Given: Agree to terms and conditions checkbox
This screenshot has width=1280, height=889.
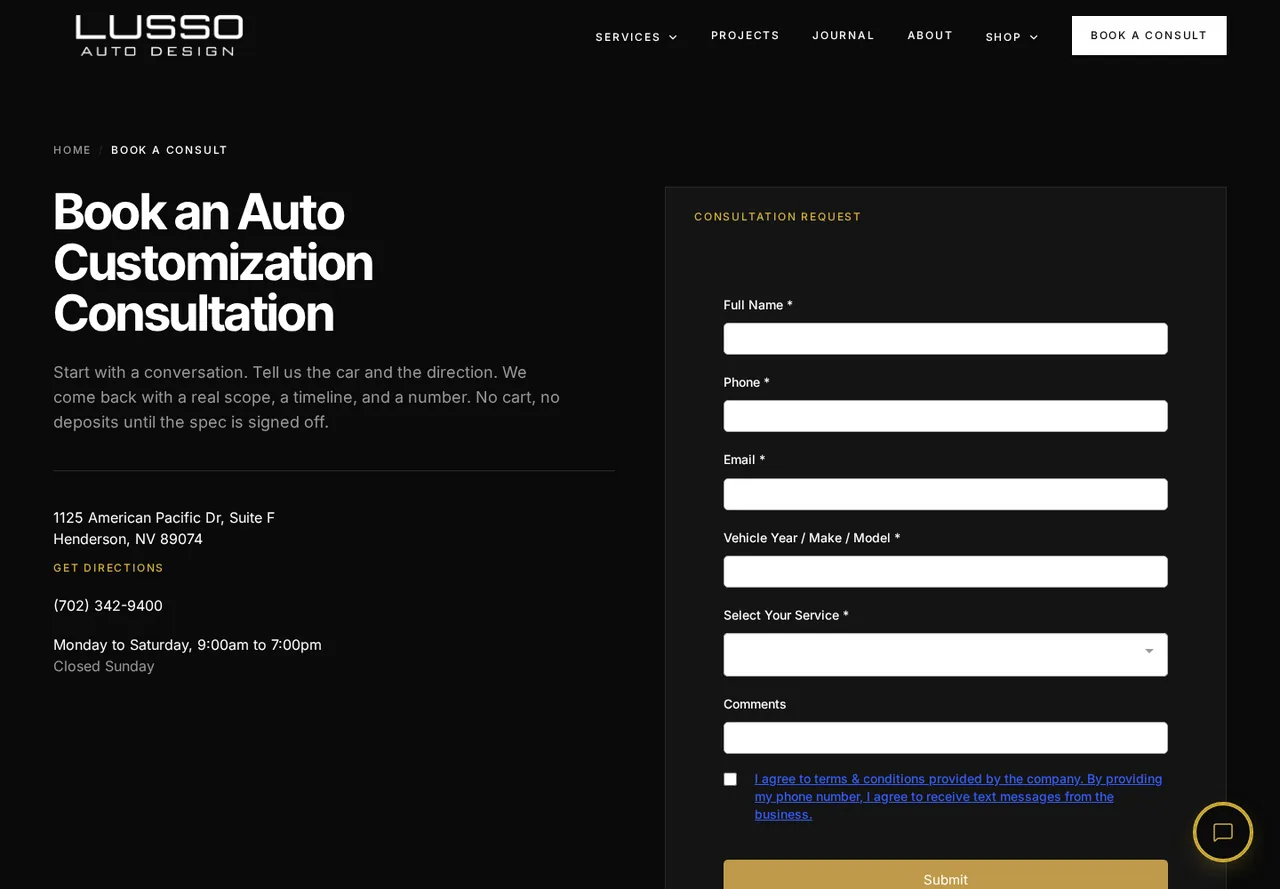Looking at the screenshot, I should point(730,779).
